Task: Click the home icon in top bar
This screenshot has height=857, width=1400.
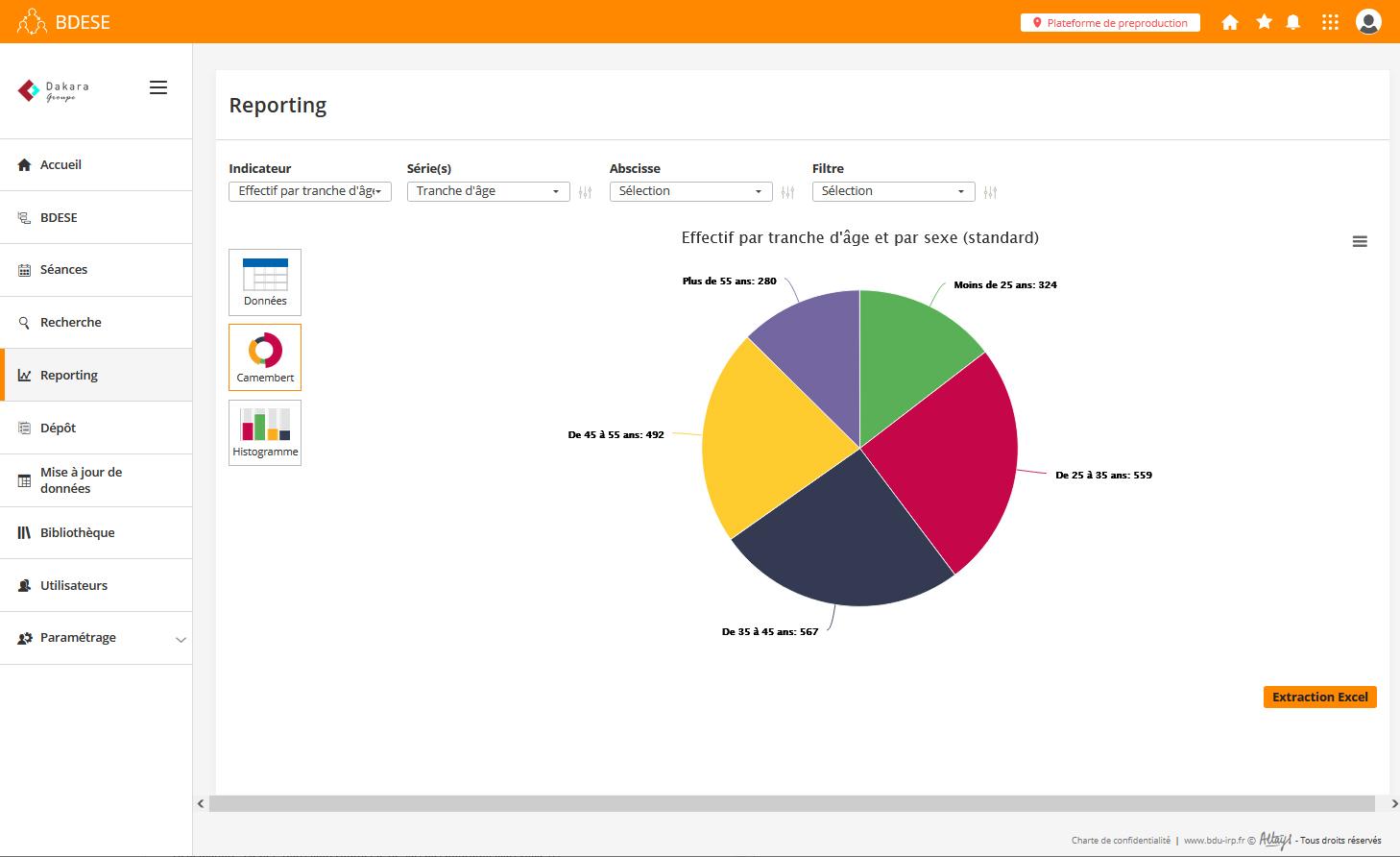Action: (x=1229, y=22)
